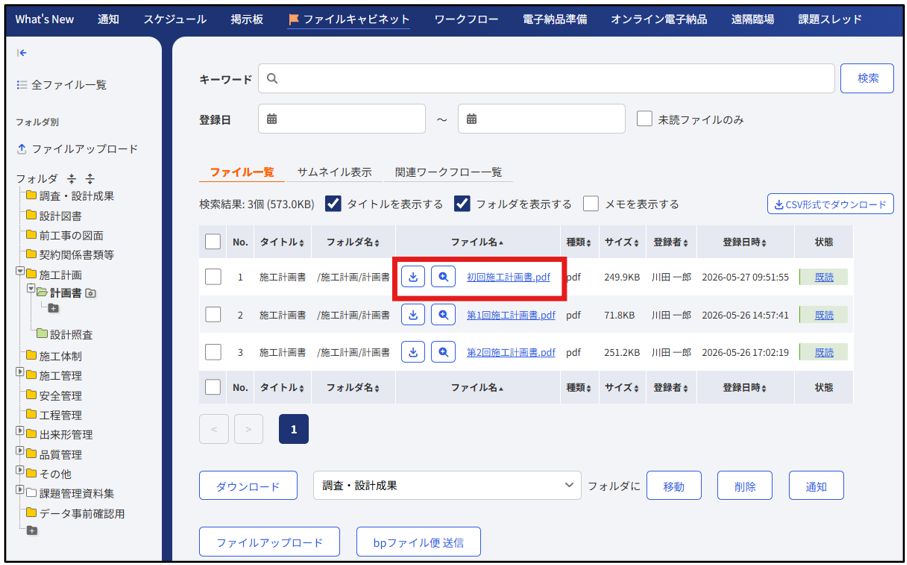Collapse the 施工計画 folder tree node
This screenshot has height=565, width=907.
(20, 271)
